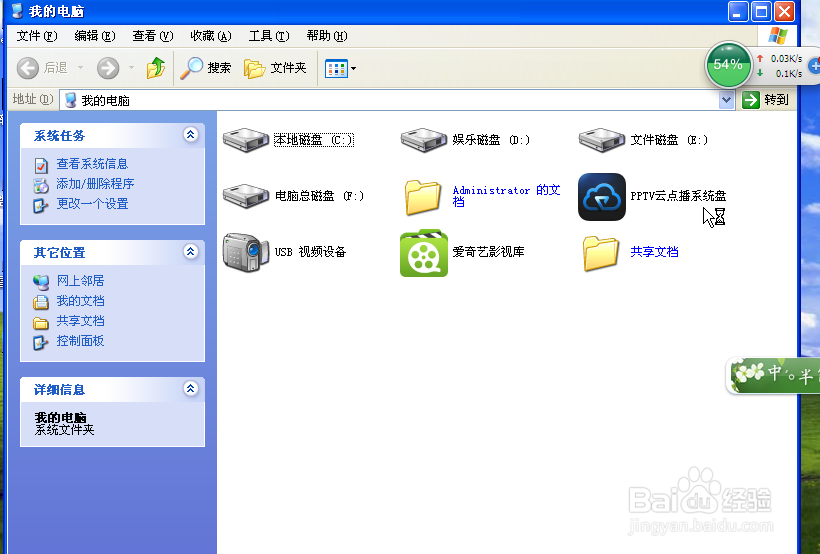820x554 pixels.
Task: Open 网上邻居 link in sidebar
Action: [x=80, y=281]
